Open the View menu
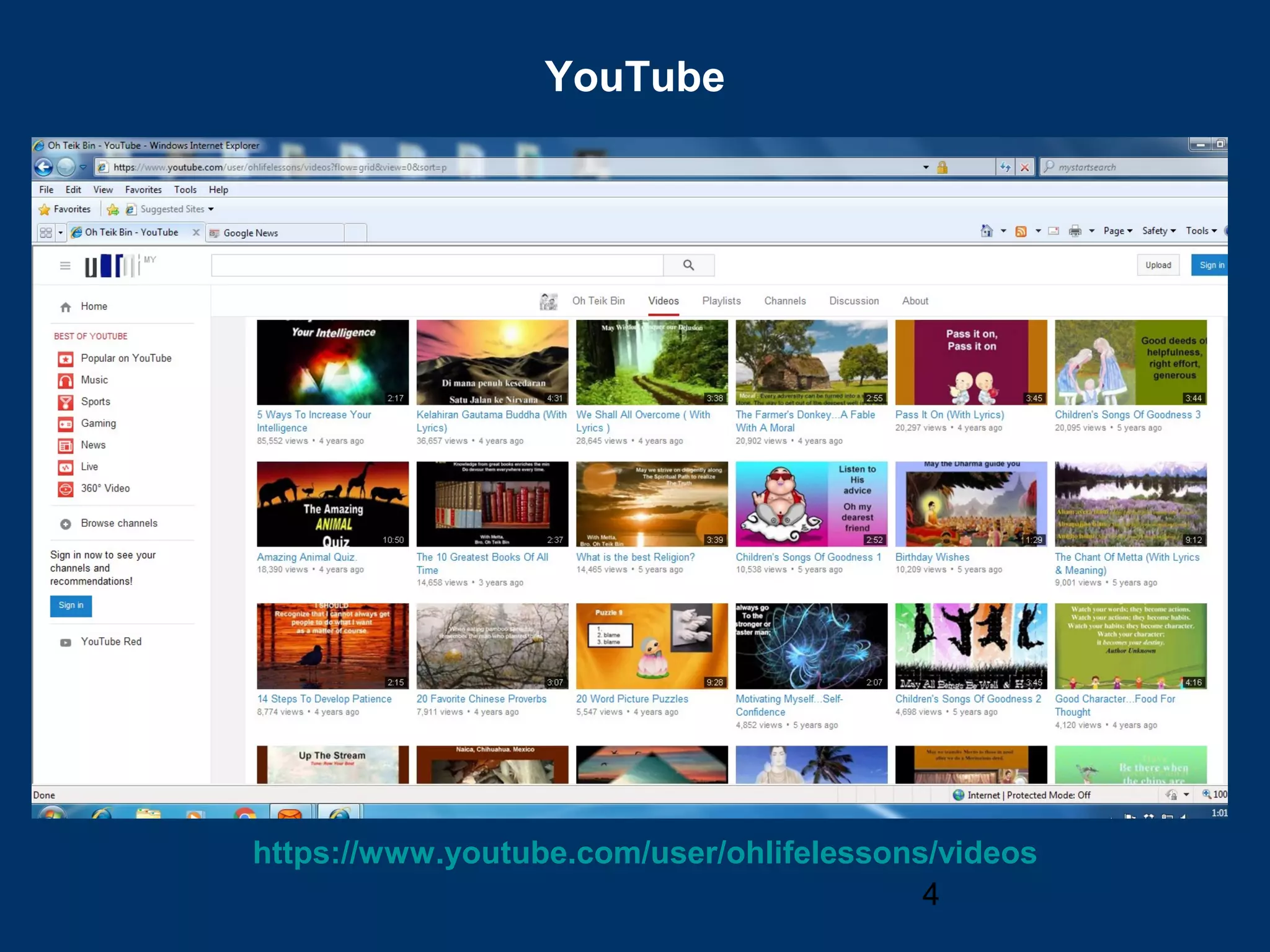This screenshot has height=952, width=1270. click(103, 190)
